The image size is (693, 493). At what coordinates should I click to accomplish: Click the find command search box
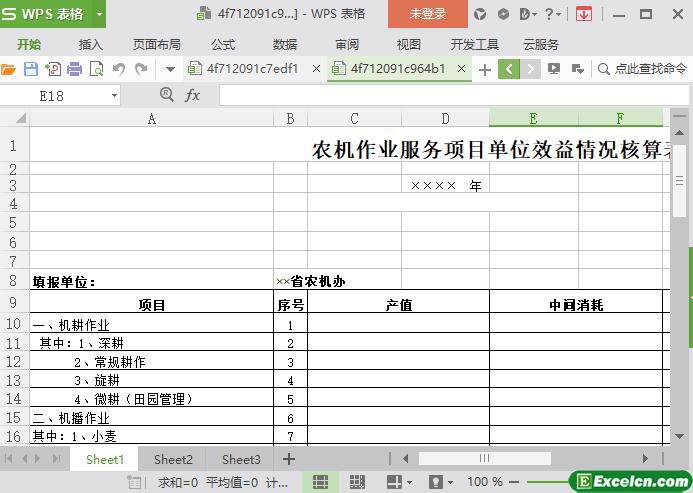[x=643, y=69]
